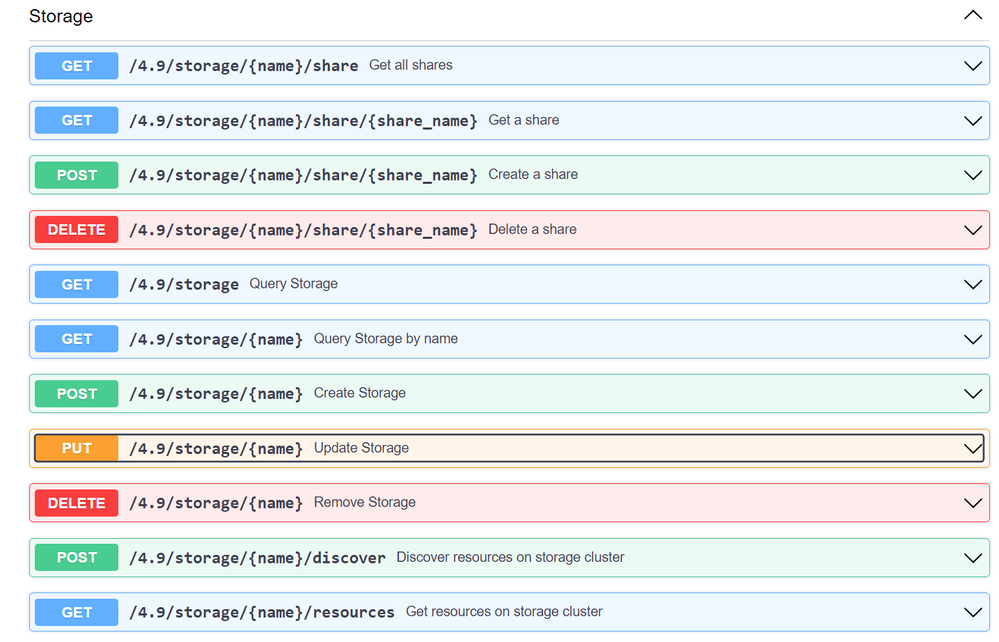The width and height of the screenshot is (999, 642).
Task: Expand the Delete a share row arrow
Action: tap(972, 230)
